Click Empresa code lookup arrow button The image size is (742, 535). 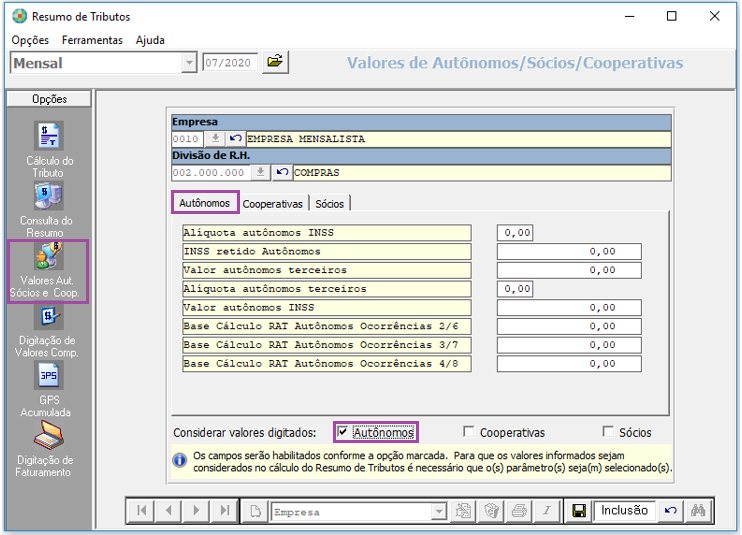(215, 139)
